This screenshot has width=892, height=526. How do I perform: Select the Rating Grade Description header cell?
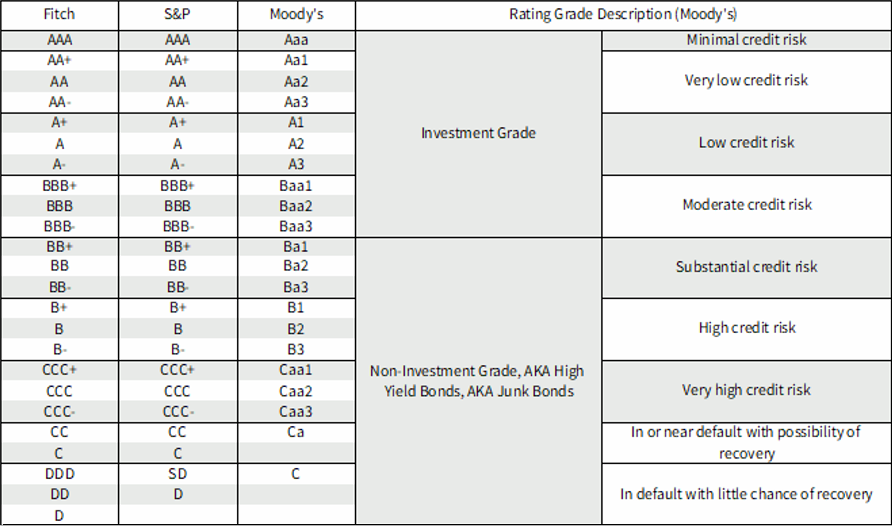[623, 15]
